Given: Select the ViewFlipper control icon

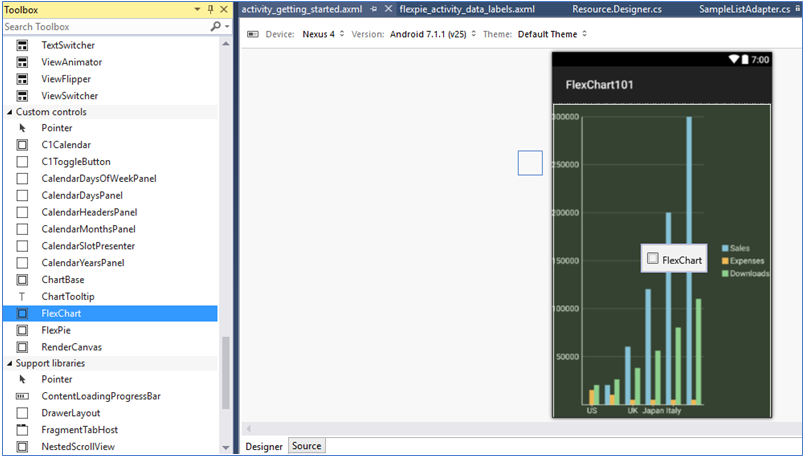Looking at the screenshot, I should (x=22, y=79).
